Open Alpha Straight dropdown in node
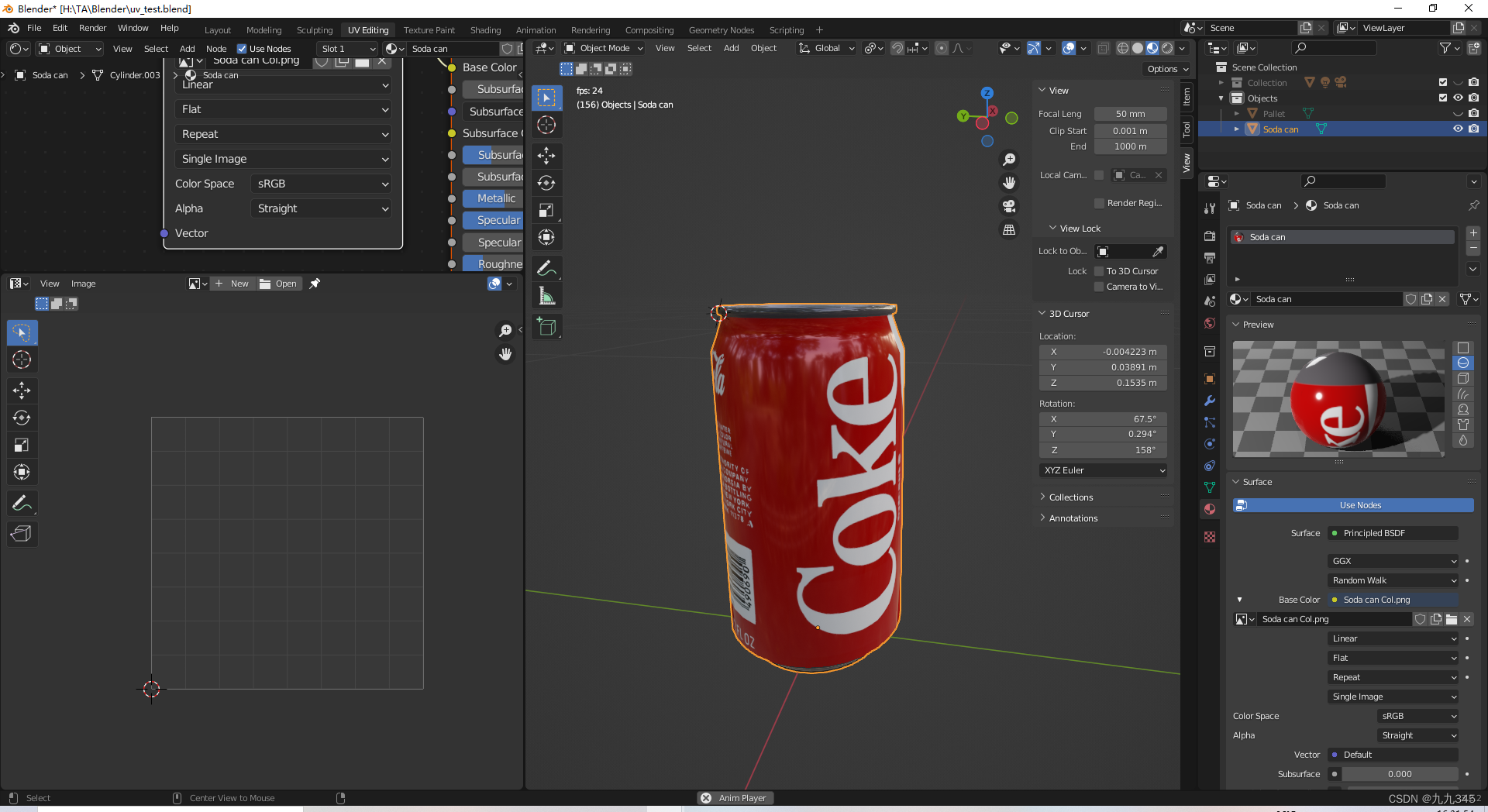Viewport: 1488px width, 812px height. point(321,208)
